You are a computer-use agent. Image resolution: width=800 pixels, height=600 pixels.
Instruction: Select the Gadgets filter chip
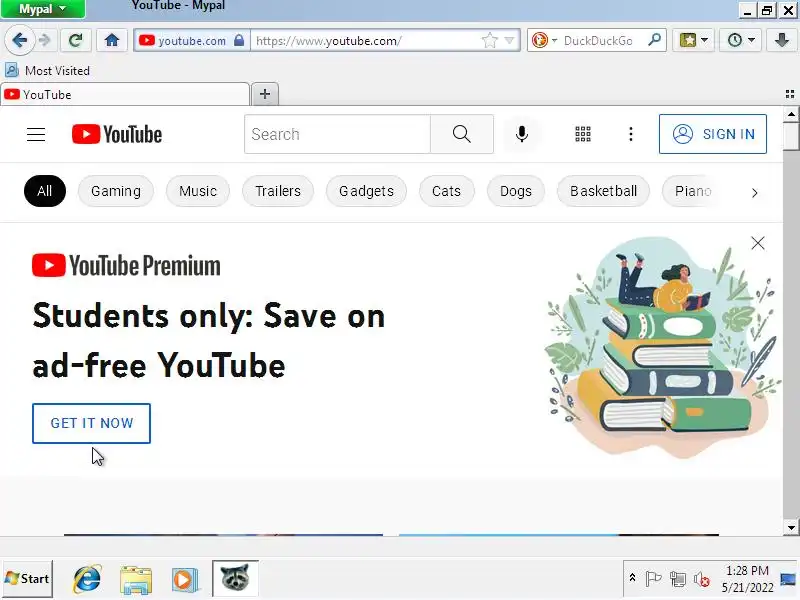pyautogui.click(x=366, y=191)
